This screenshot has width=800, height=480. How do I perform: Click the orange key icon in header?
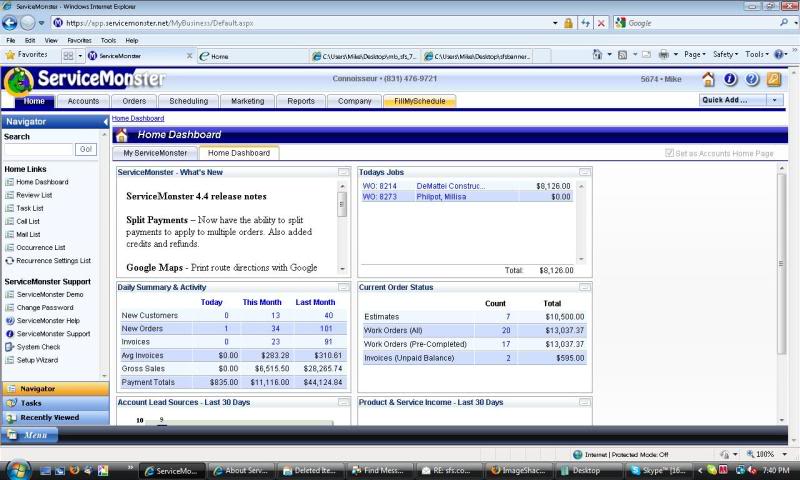point(773,80)
